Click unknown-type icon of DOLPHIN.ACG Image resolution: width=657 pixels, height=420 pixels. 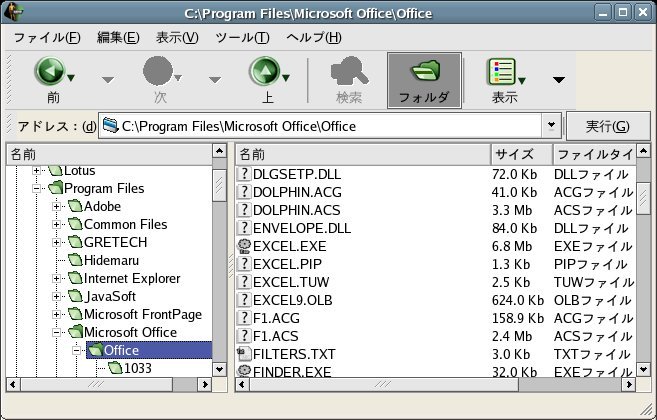(x=244, y=192)
